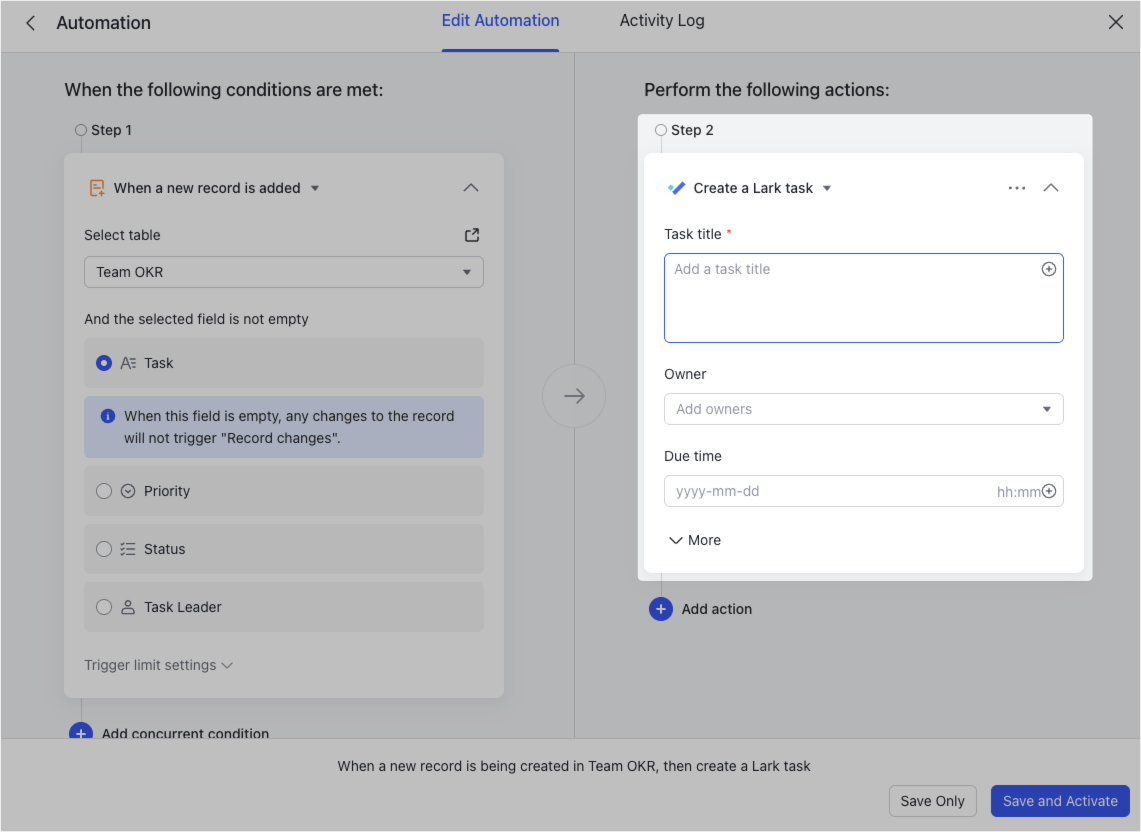
Task: Open the Add owners dropdown
Action: click(x=864, y=409)
